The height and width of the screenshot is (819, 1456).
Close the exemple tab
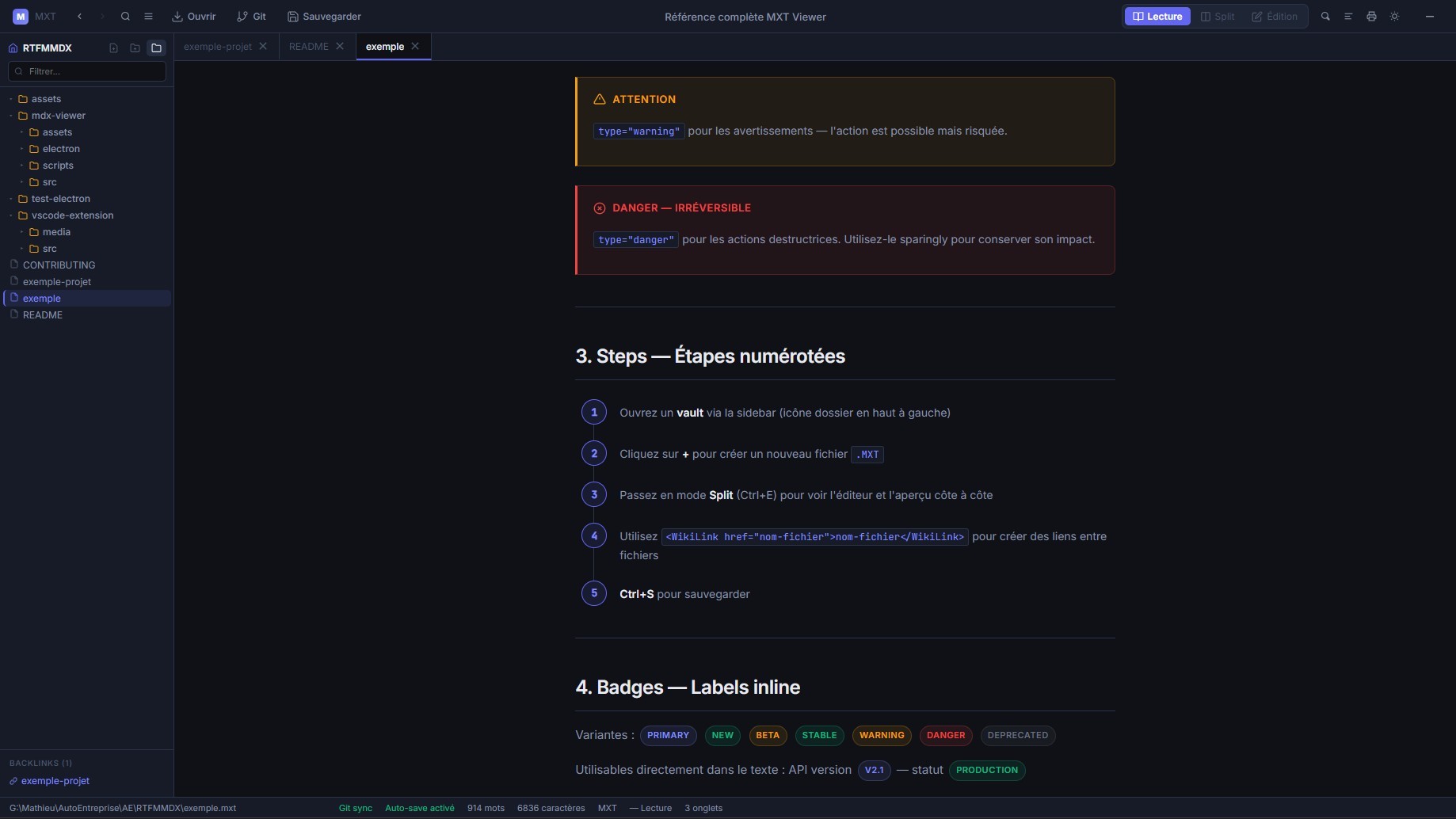click(415, 47)
